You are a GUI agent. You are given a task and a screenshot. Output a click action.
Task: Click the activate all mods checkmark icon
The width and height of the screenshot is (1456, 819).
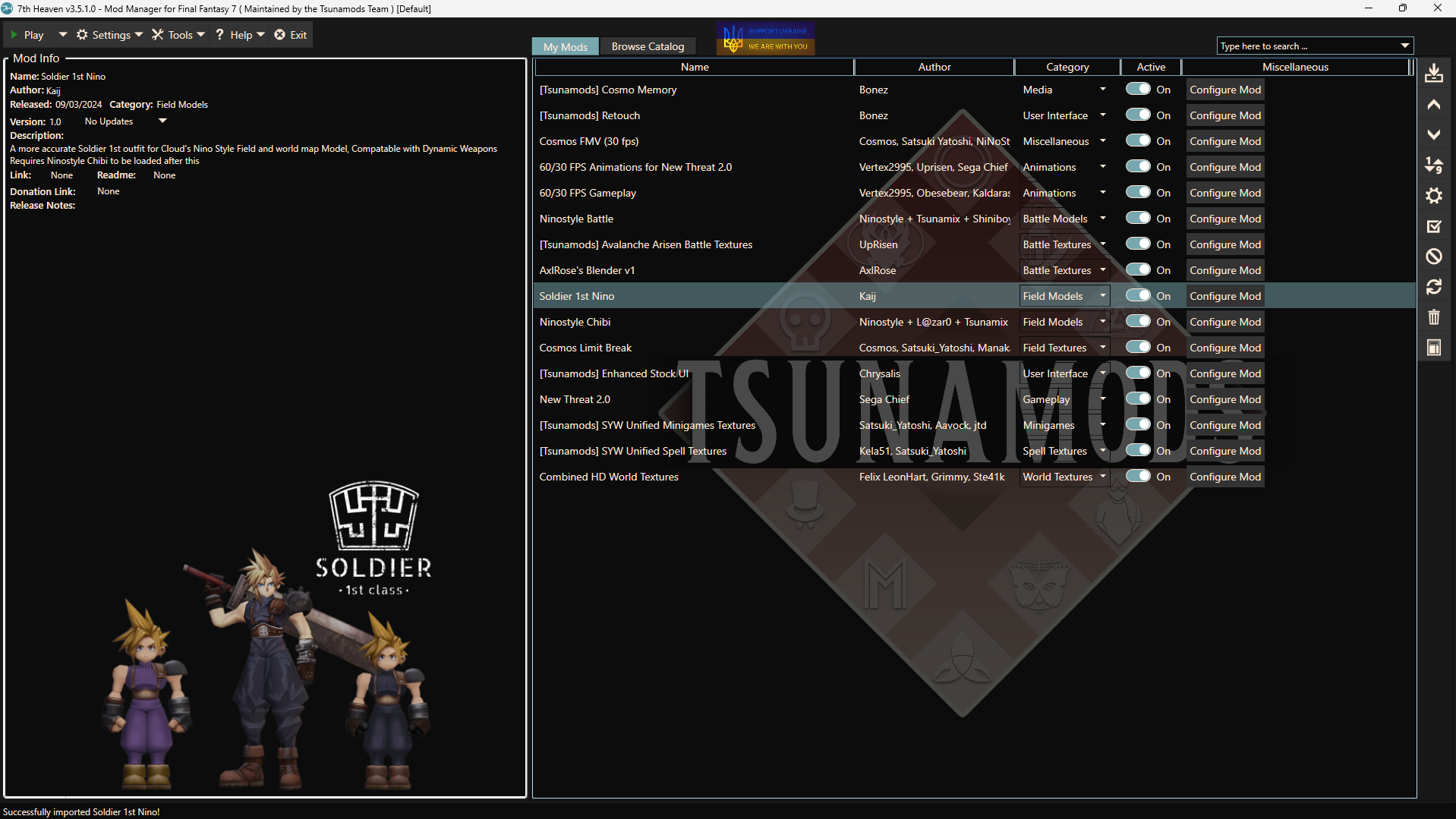[1433, 226]
